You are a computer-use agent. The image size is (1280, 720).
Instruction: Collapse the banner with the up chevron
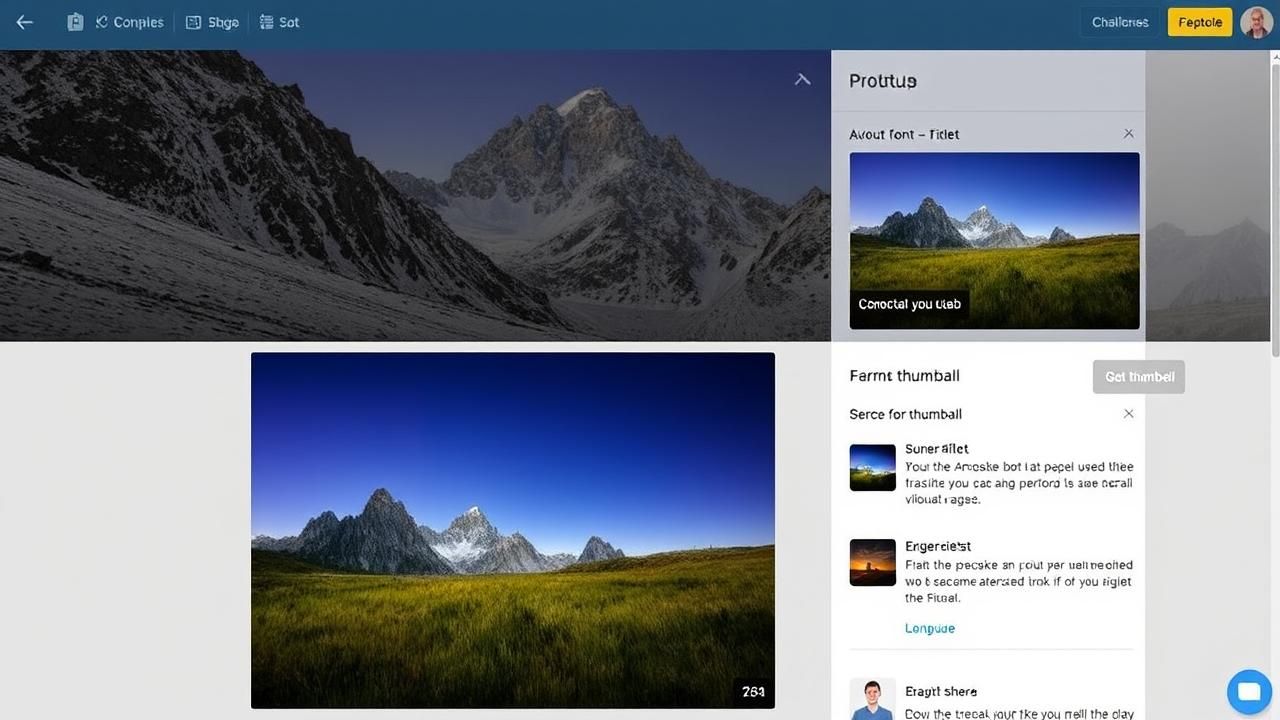[802, 80]
